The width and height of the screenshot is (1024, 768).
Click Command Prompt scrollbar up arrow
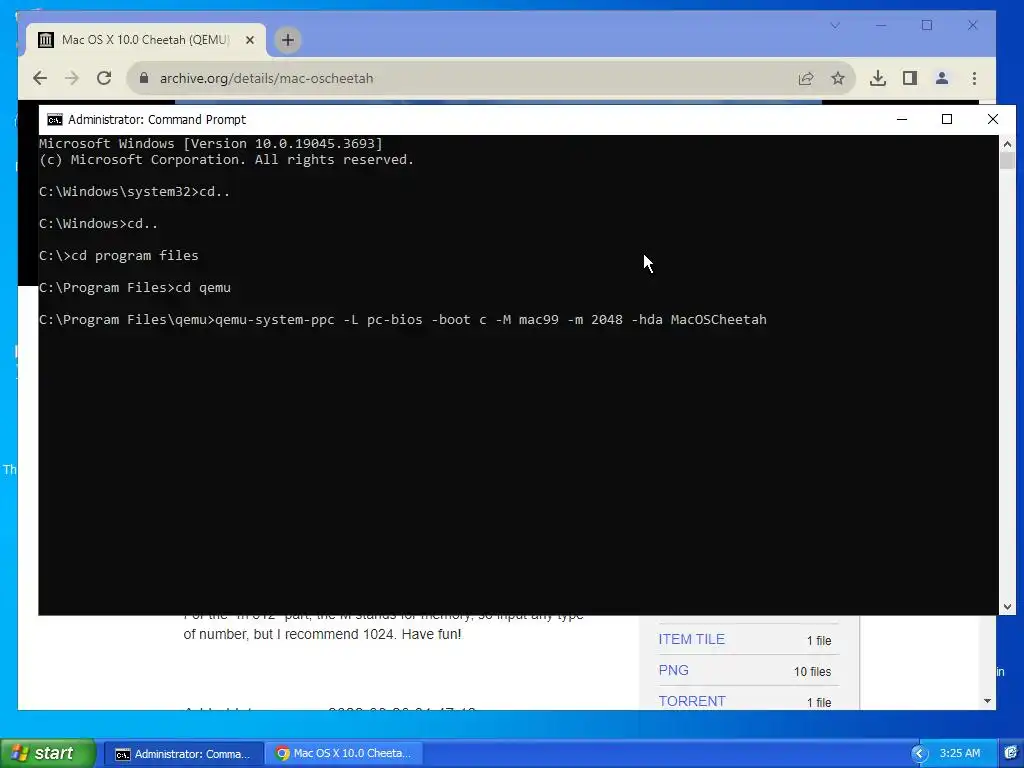1007,144
